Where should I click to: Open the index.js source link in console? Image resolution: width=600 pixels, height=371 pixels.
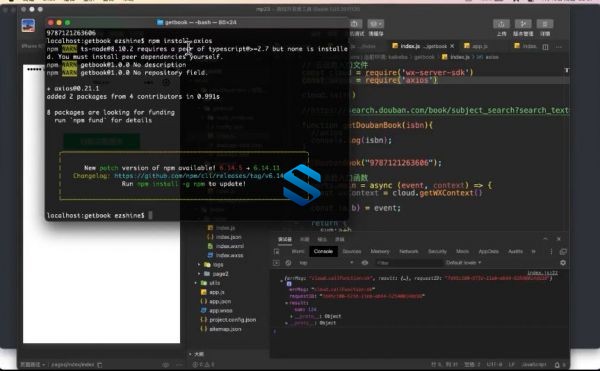543,273
